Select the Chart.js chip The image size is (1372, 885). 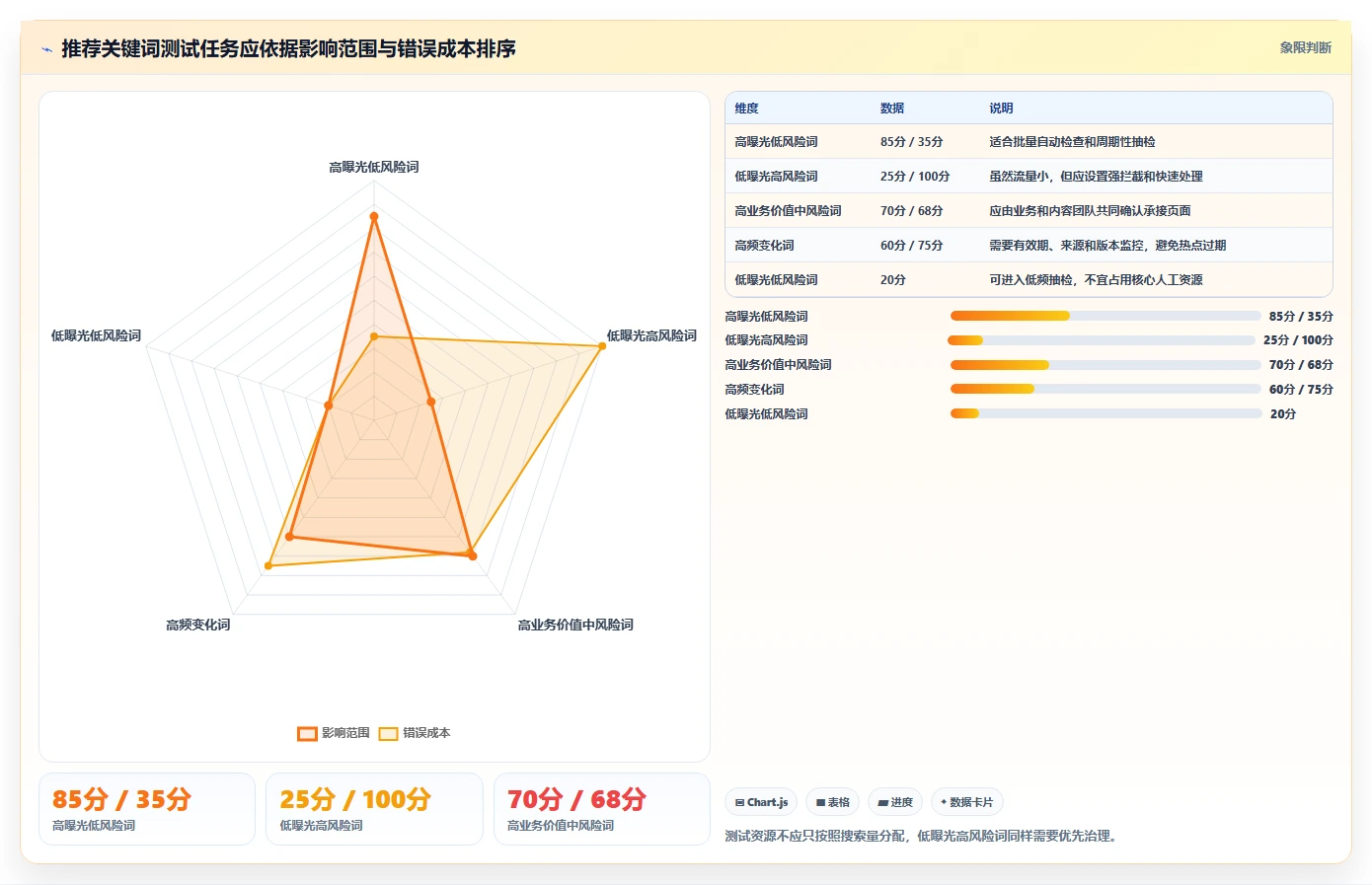click(x=761, y=802)
